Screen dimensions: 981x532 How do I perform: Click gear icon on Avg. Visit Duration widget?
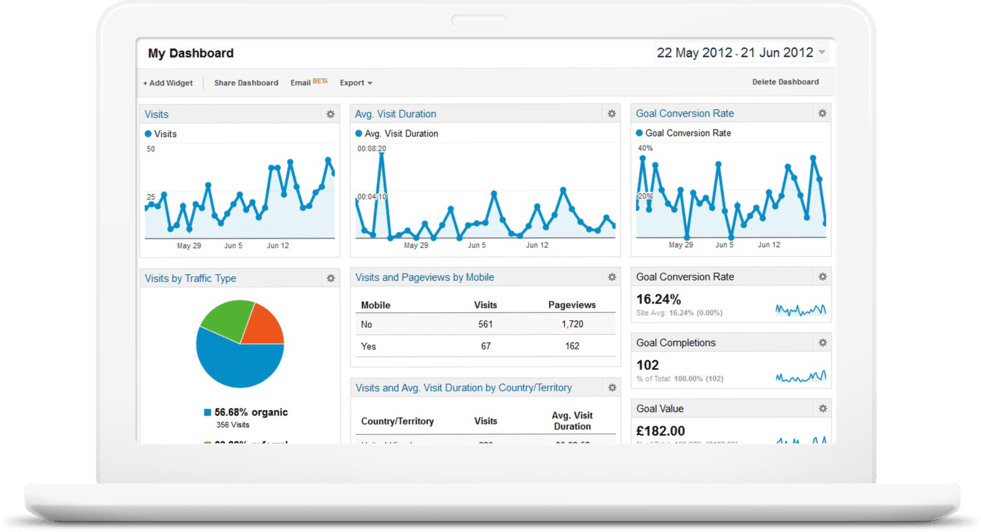click(x=612, y=114)
